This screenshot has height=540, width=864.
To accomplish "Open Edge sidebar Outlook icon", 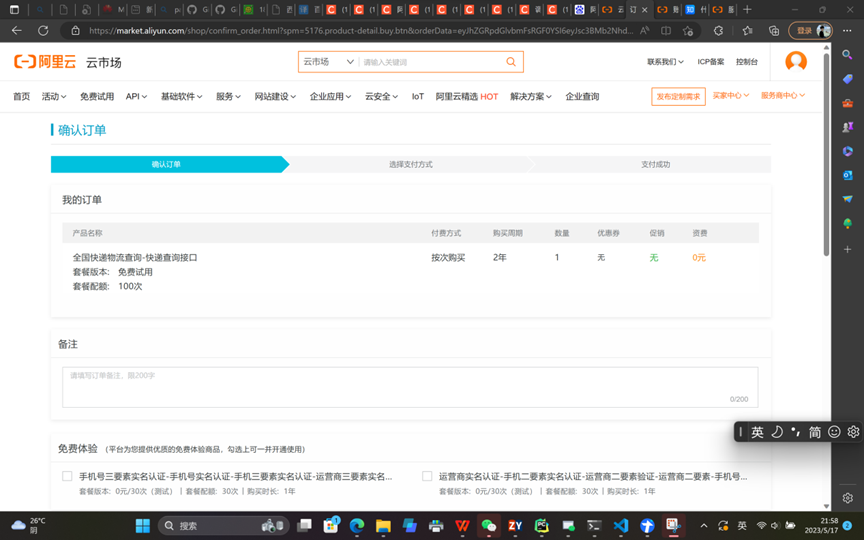I will click(847, 175).
